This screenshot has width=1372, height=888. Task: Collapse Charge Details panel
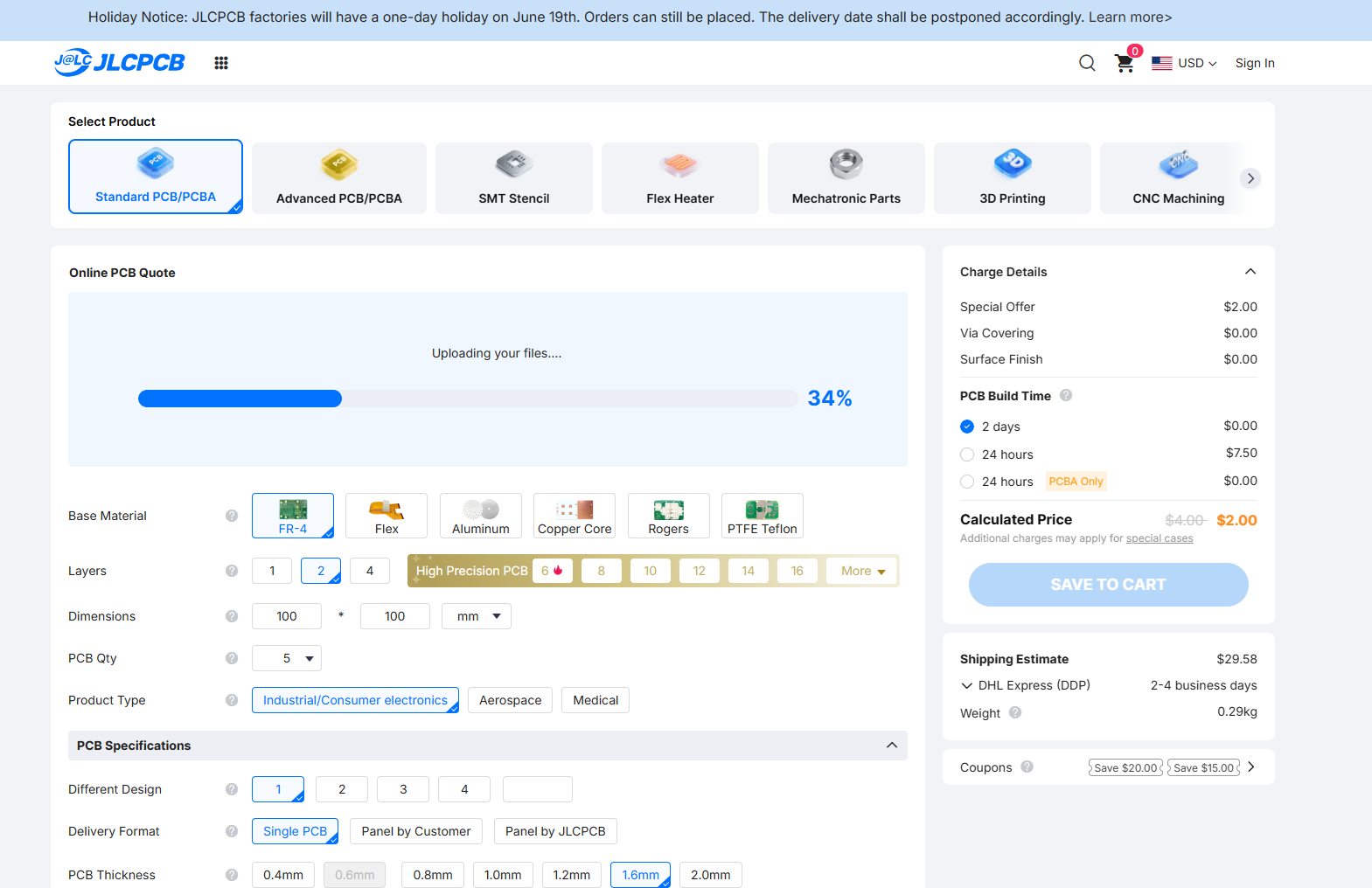click(1250, 272)
